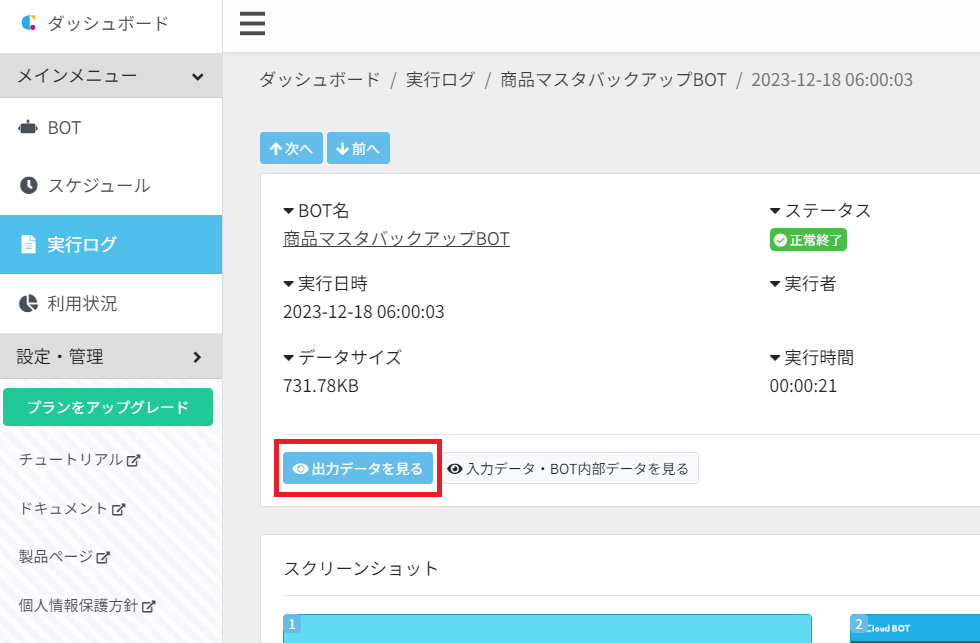Image resolution: width=980 pixels, height=643 pixels.
Task: Open the 製品ページ link
Action: (64, 556)
